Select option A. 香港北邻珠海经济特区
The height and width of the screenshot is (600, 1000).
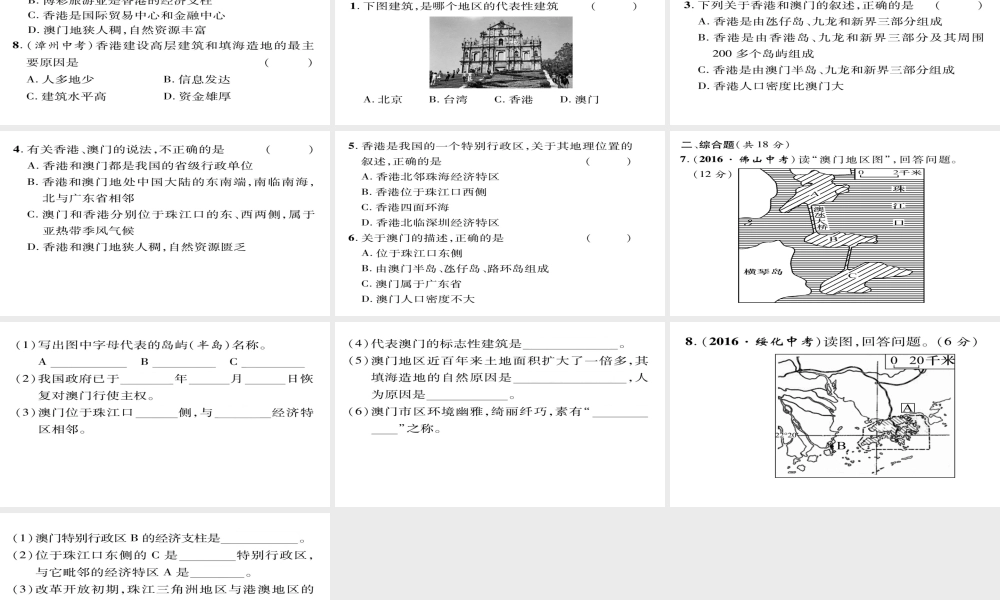pyautogui.click(x=430, y=177)
